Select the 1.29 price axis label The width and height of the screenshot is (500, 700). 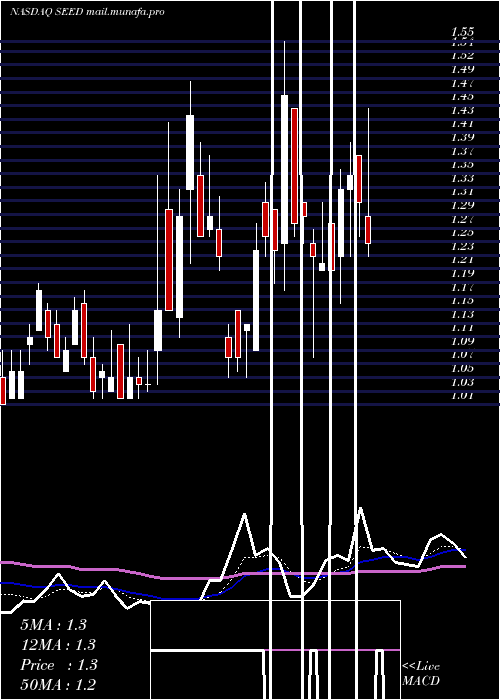[x=462, y=205]
